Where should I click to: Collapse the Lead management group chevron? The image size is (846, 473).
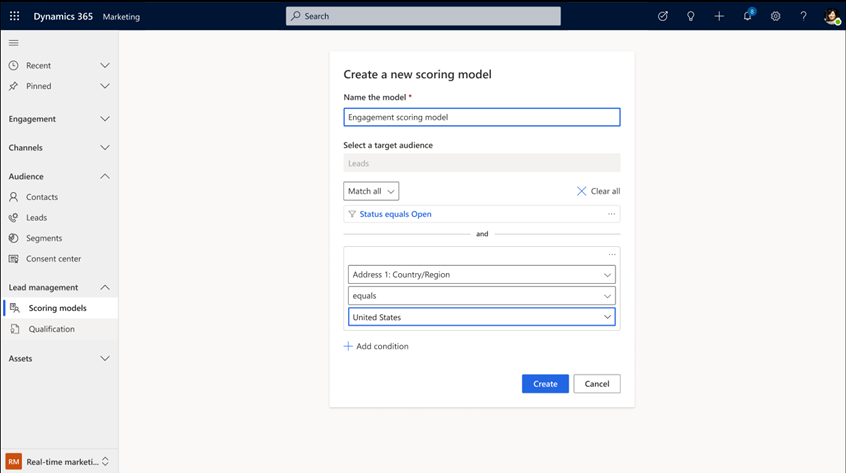coord(105,287)
